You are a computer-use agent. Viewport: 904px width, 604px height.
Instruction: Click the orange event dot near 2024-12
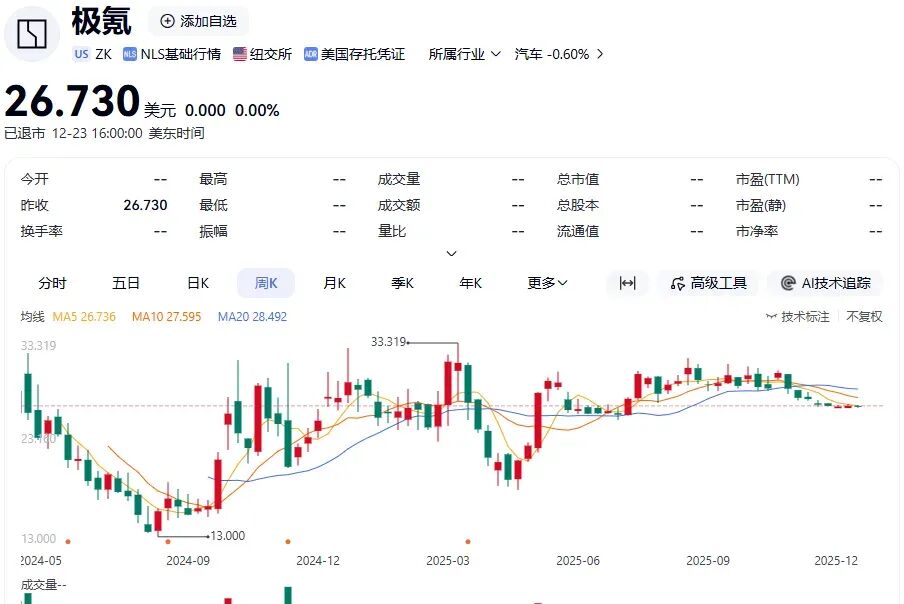tap(288, 542)
